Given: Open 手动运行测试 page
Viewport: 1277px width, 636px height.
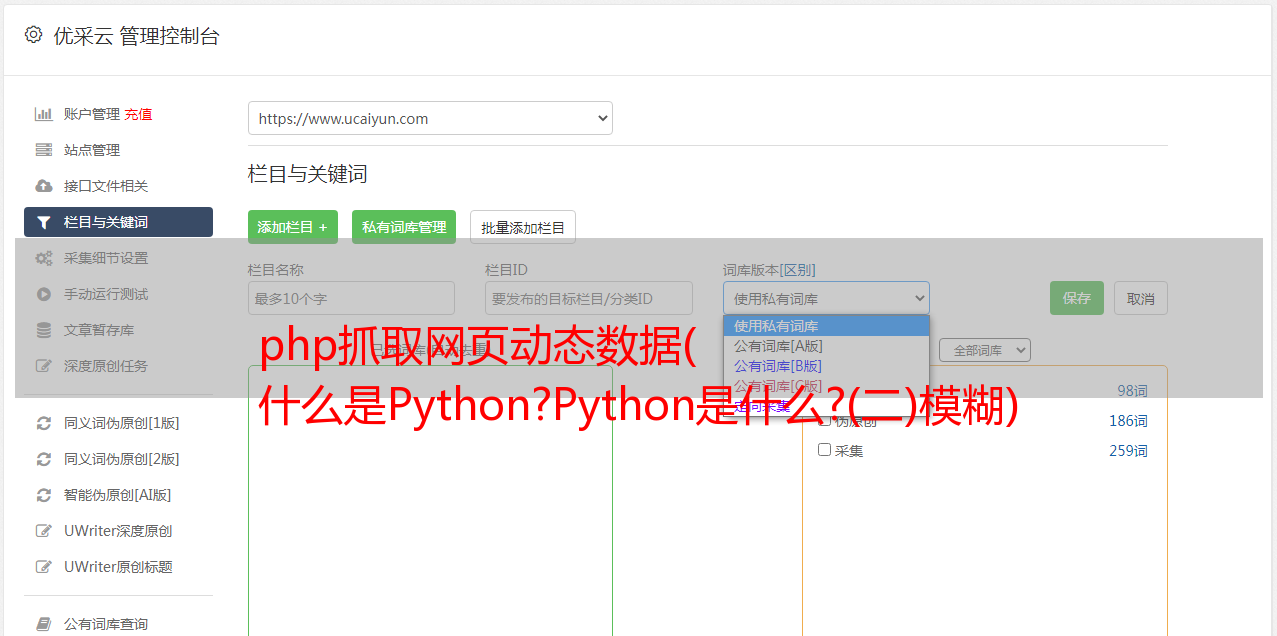Looking at the screenshot, I should pos(106,294).
